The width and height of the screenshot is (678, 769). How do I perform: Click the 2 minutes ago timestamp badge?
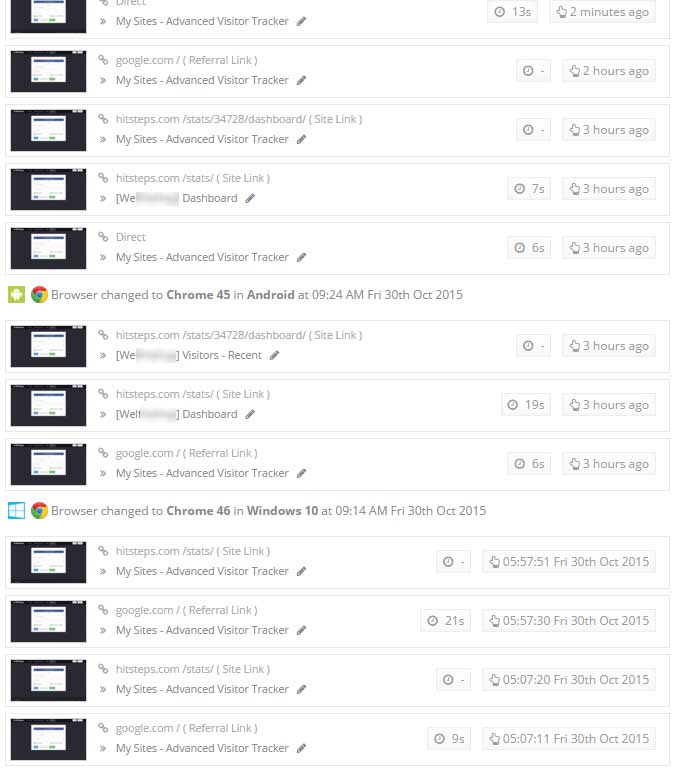coord(602,12)
